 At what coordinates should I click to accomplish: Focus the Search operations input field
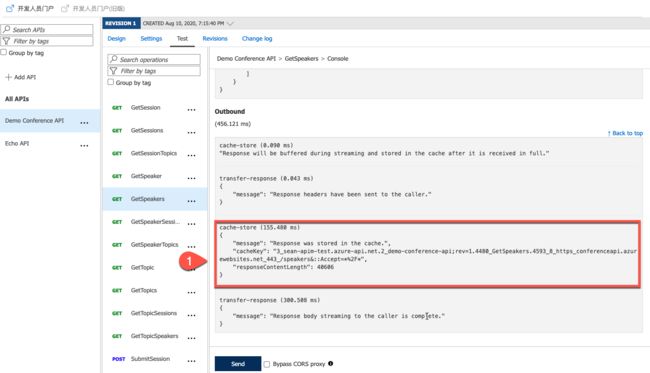[154, 59]
